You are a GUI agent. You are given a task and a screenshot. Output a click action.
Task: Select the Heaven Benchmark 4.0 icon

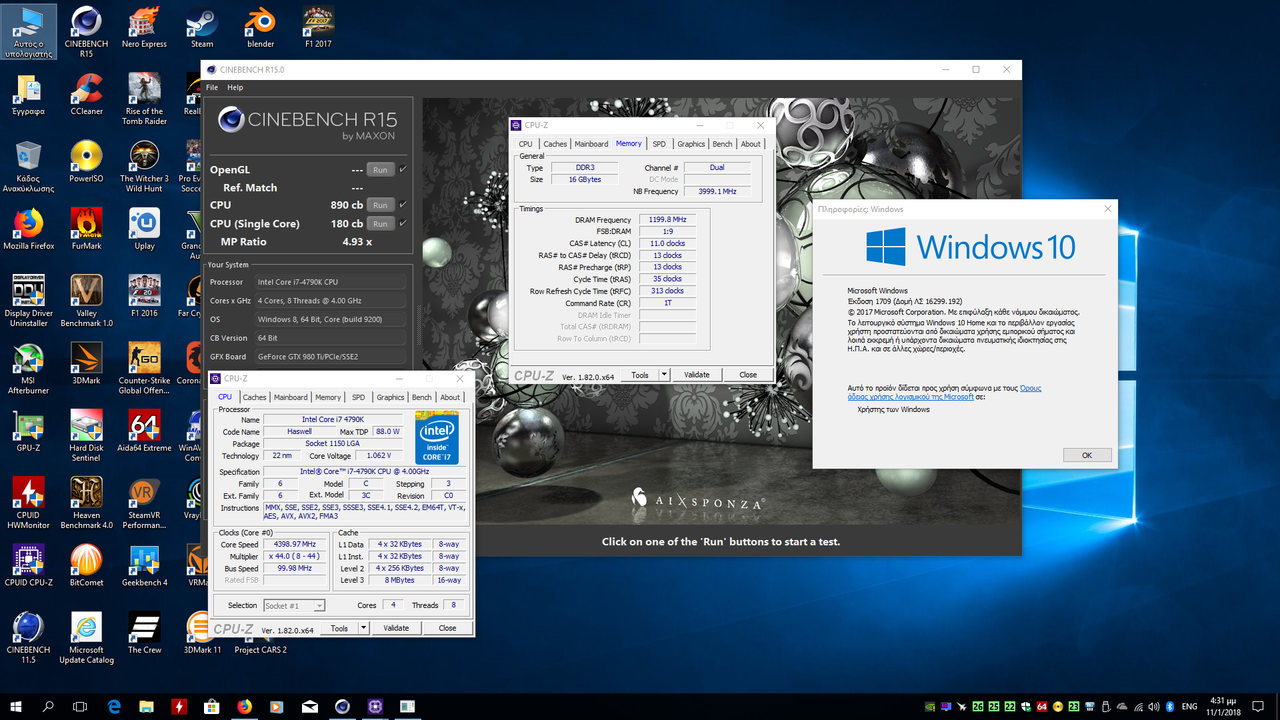click(86, 502)
